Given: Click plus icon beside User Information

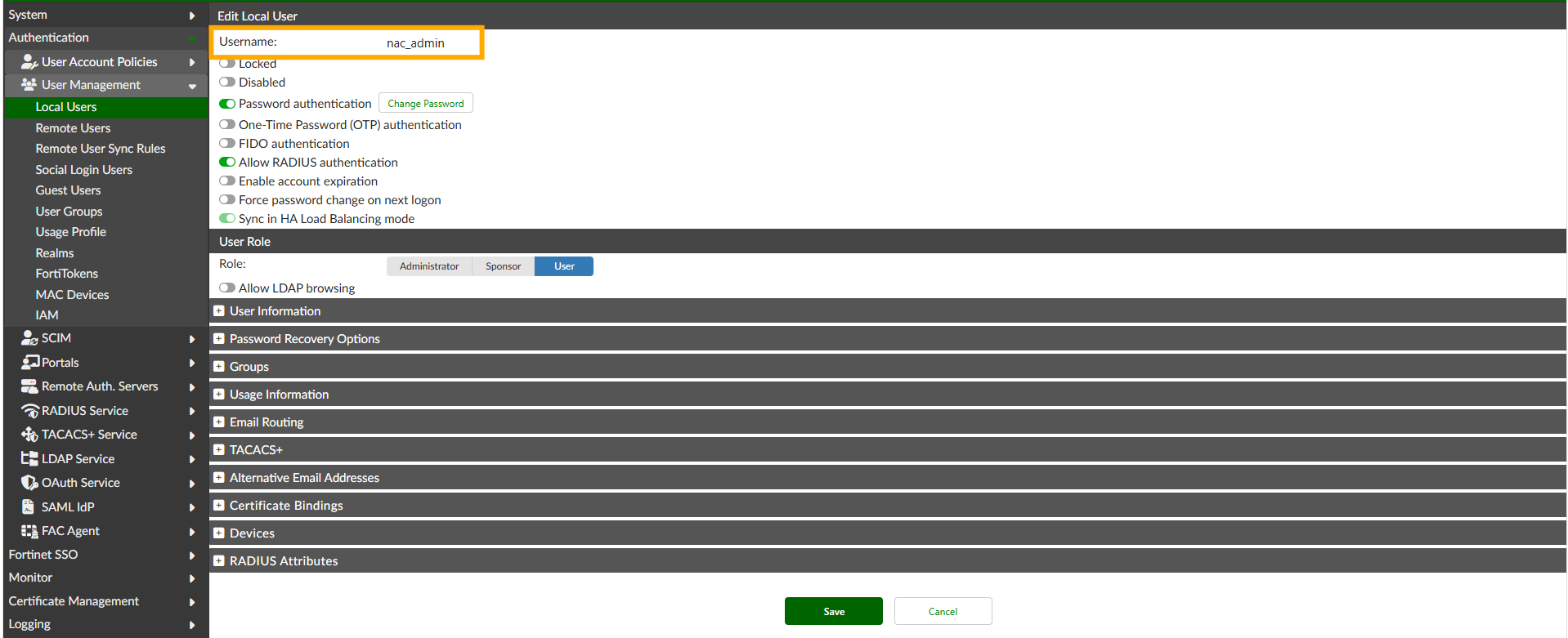Looking at the screenshot, I should point(219,311).
